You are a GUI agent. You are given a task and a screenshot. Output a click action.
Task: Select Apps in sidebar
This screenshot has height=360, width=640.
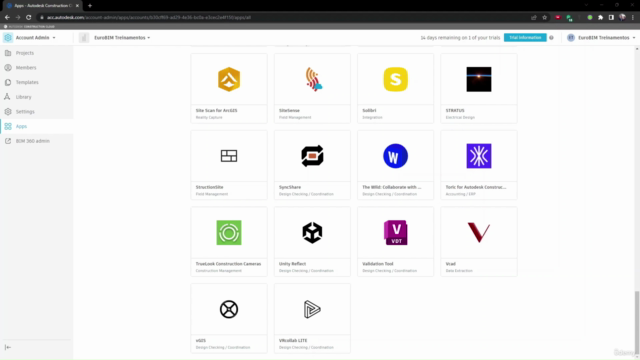[37, 127]
